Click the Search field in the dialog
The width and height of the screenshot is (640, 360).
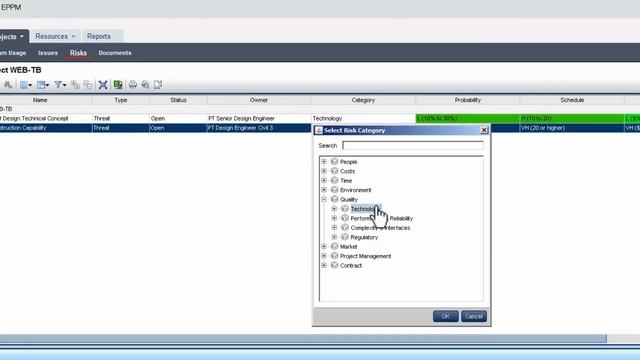click(413, 145)
